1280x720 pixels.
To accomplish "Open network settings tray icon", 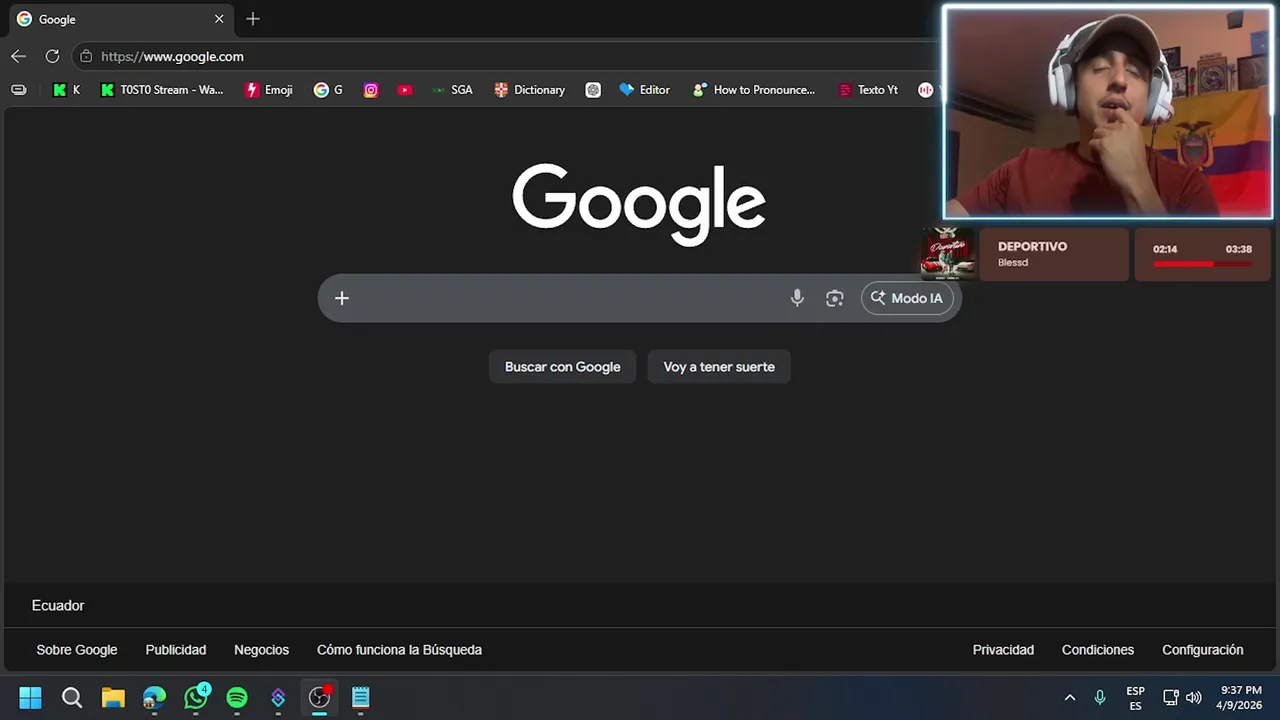I will point(1170,697).
